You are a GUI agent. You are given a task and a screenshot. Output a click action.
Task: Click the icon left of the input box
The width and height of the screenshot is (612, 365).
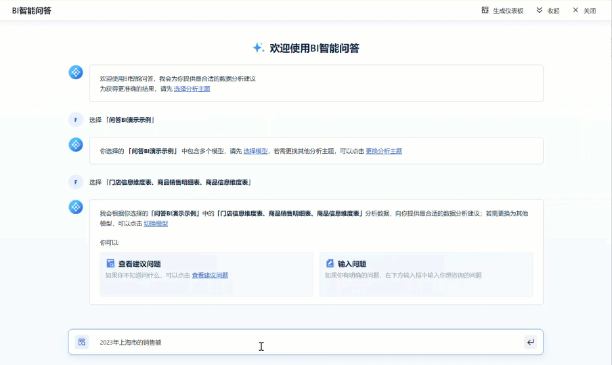point(82,342)
